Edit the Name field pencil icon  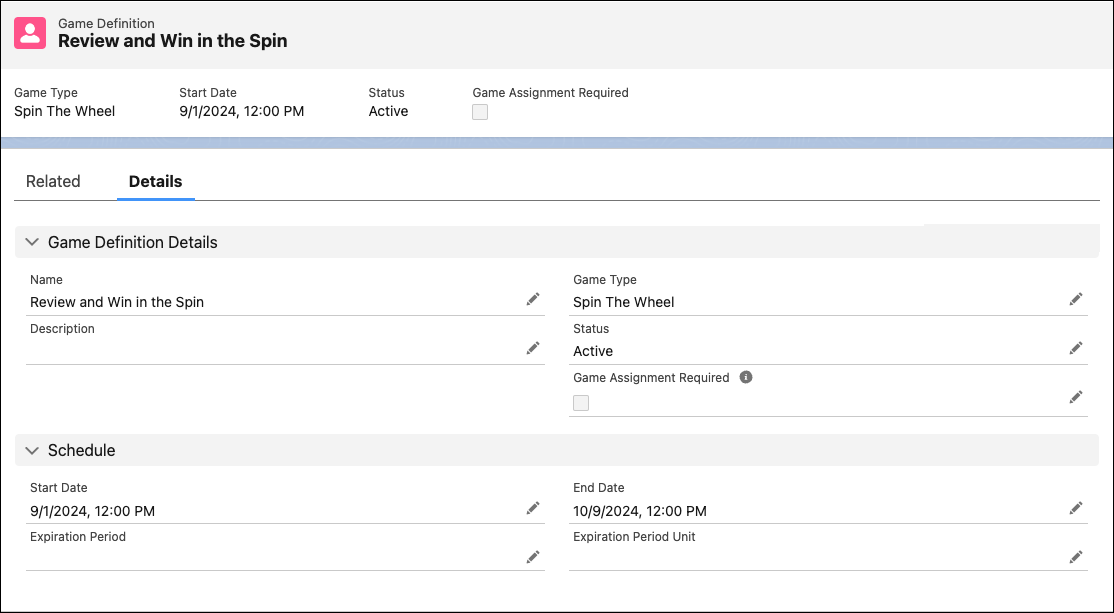coord(533,300)
